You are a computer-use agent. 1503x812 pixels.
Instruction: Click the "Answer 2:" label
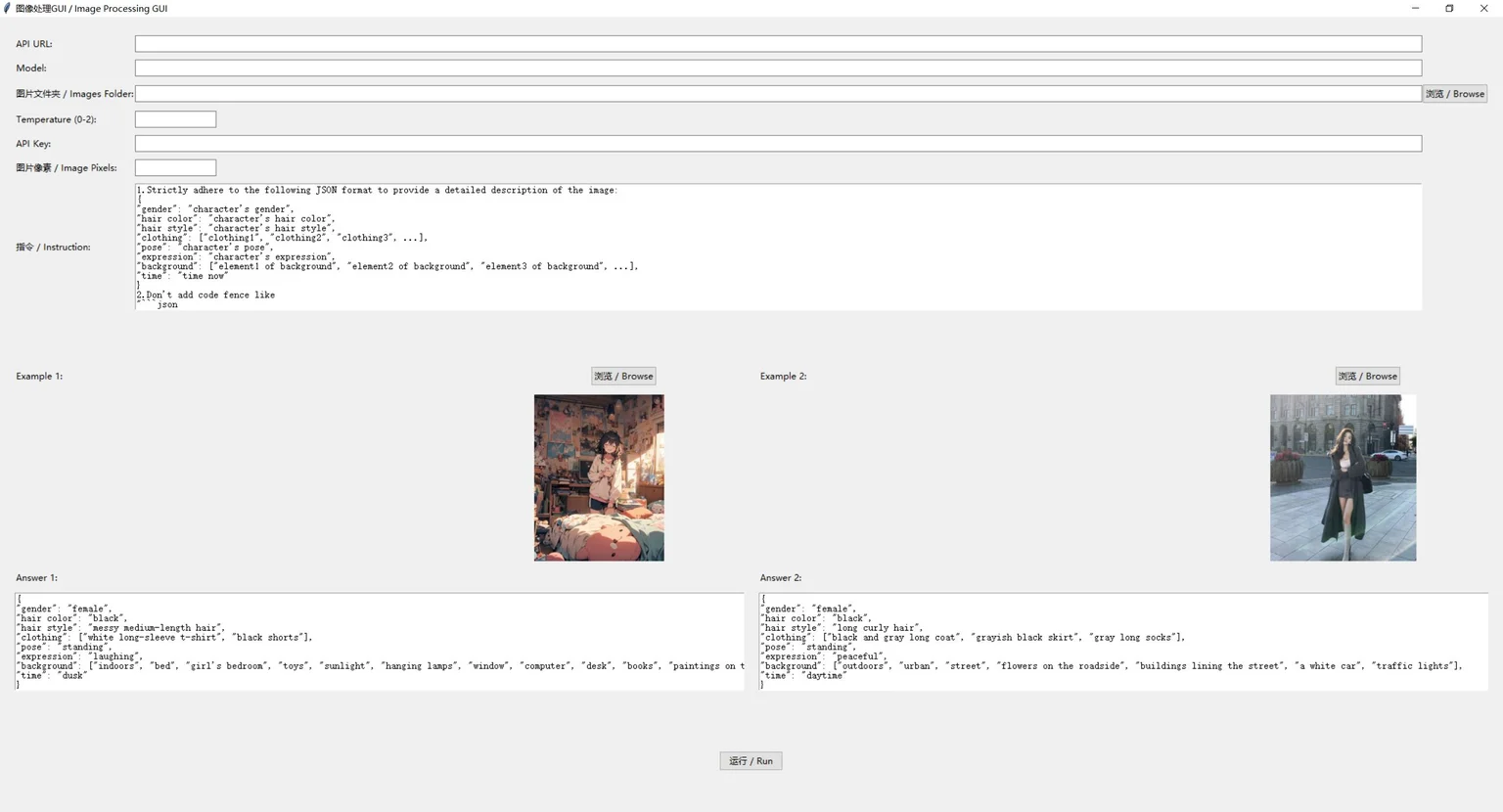point(781,578)
